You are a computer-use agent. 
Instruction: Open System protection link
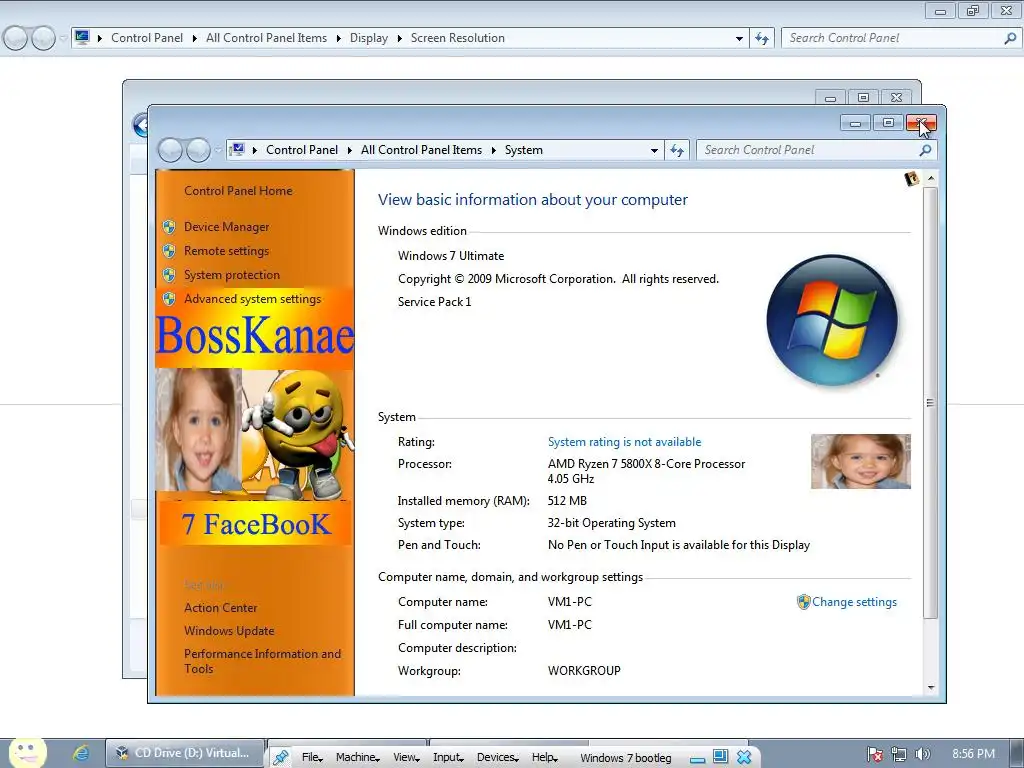tap(231, 275)
